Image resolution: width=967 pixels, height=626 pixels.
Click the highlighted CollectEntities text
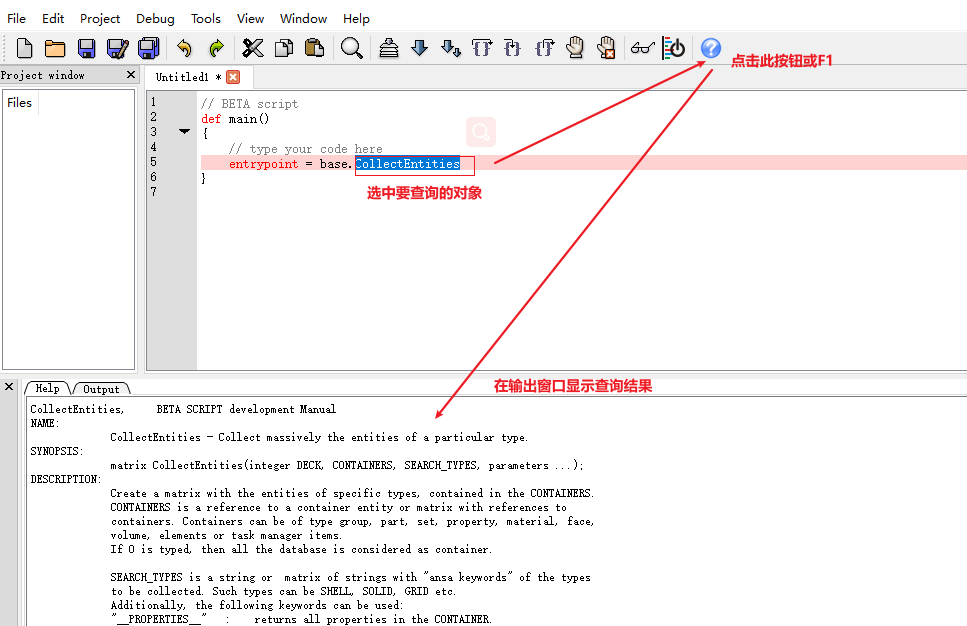[407, 164]
